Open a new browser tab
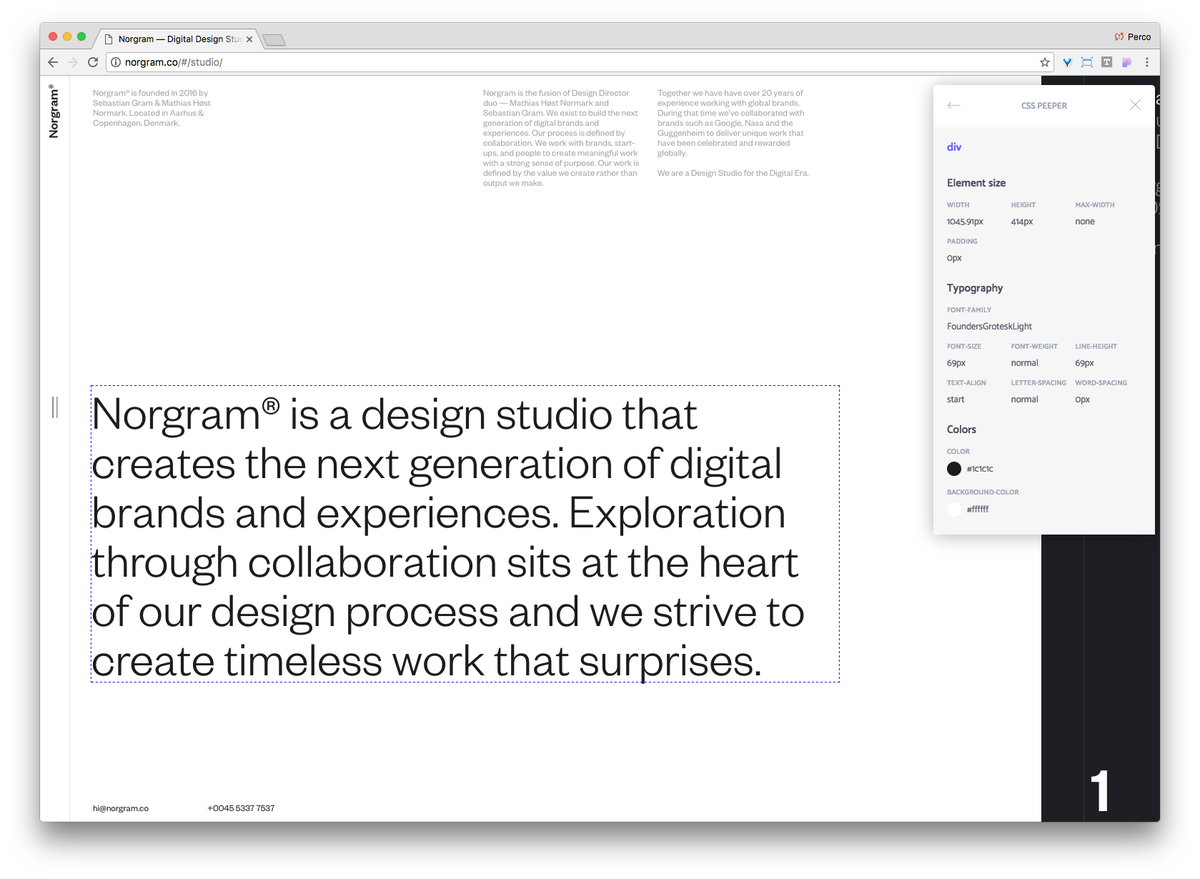The height and width of the screenshot is (879, 1200). (x=274, y=40)
